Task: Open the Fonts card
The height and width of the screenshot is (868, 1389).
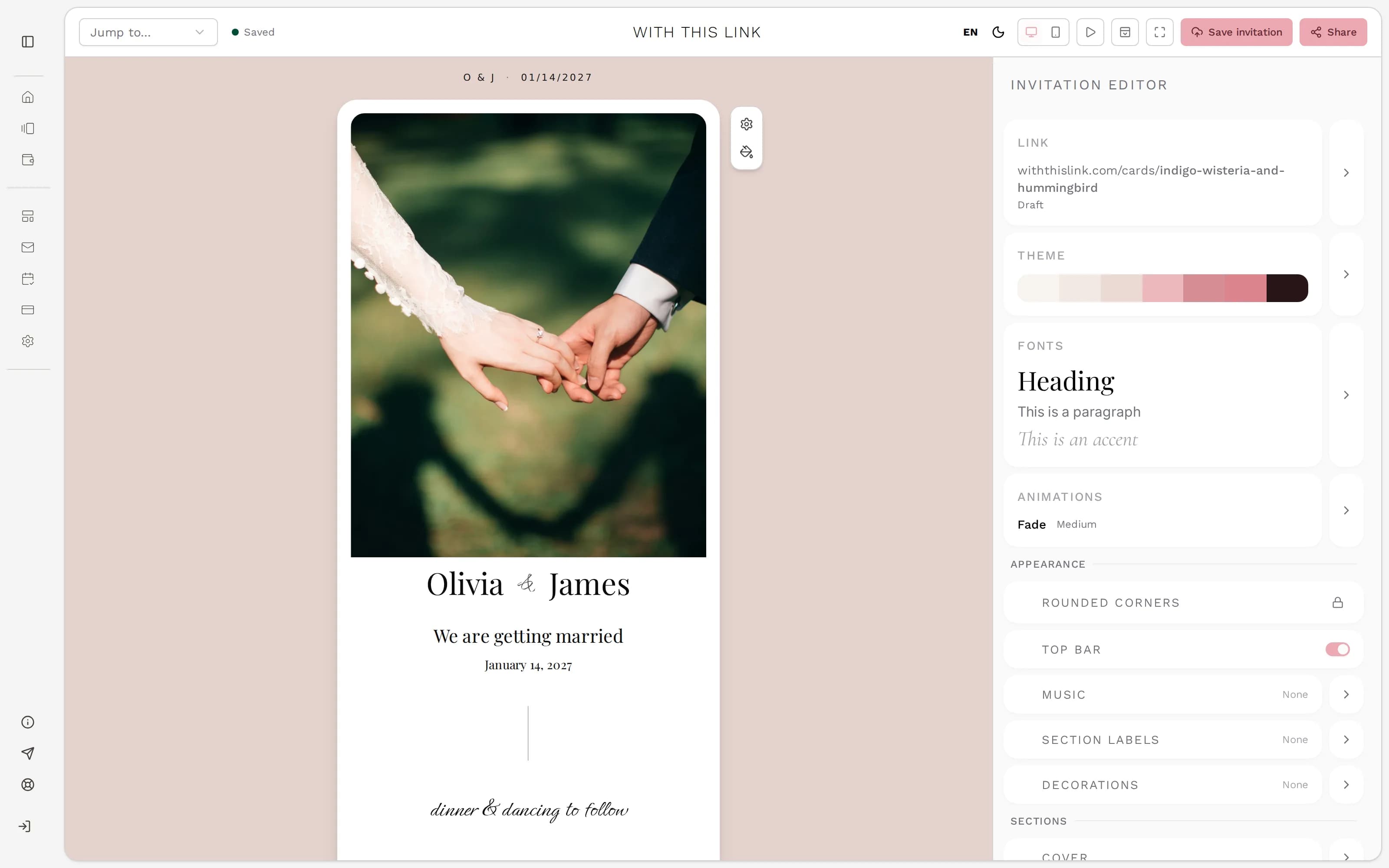Action: point(1163,395)
